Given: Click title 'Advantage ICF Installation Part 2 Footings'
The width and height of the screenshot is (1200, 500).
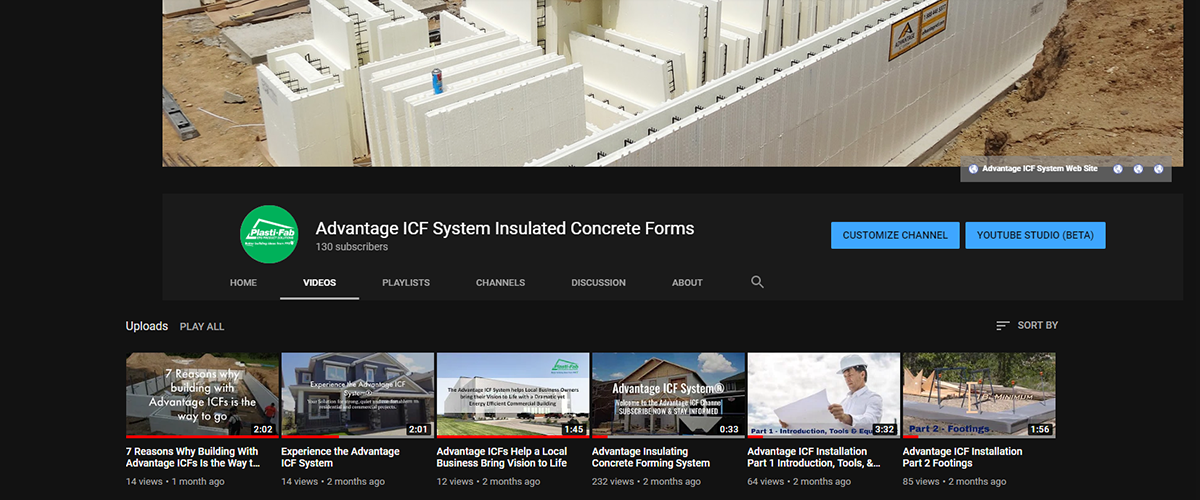Looking at the screenshot, I should point(963,457).
